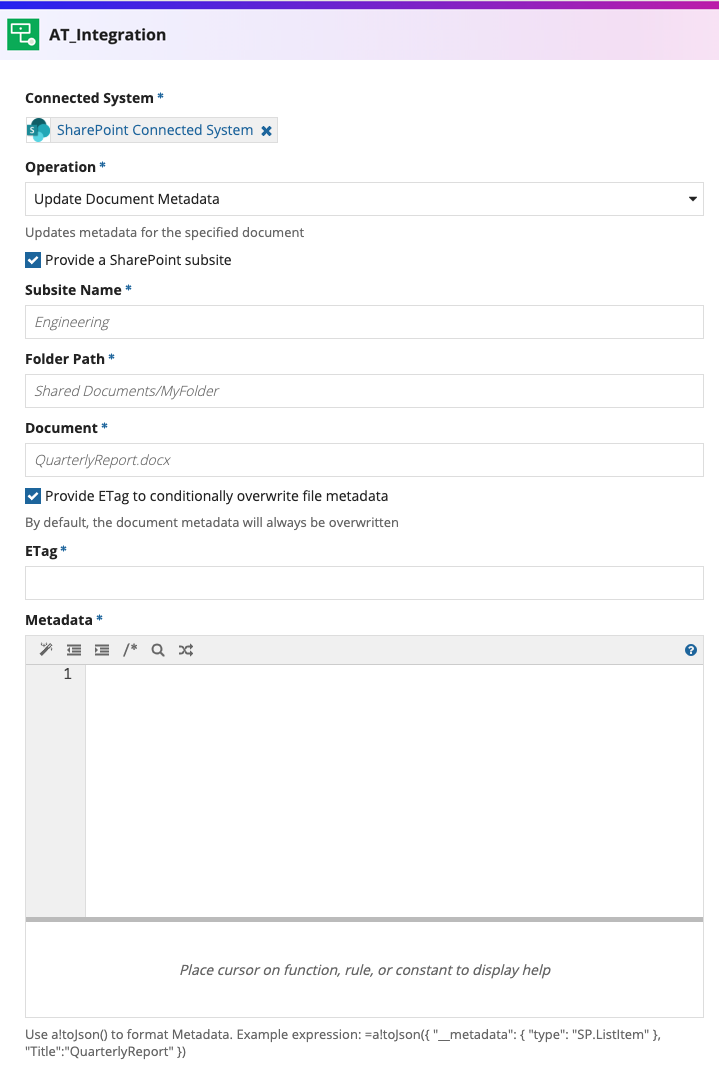Click 'By default, the document metadata' note
This screenshot has height=1070, width=719.
pos(211,523)
